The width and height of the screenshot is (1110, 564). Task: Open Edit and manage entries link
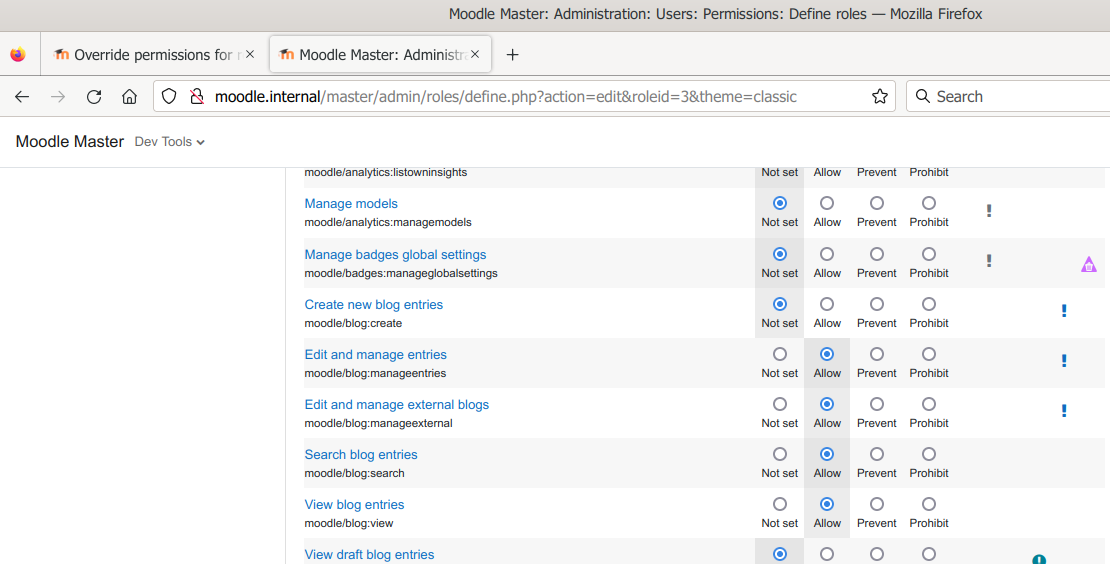(375, 355)
